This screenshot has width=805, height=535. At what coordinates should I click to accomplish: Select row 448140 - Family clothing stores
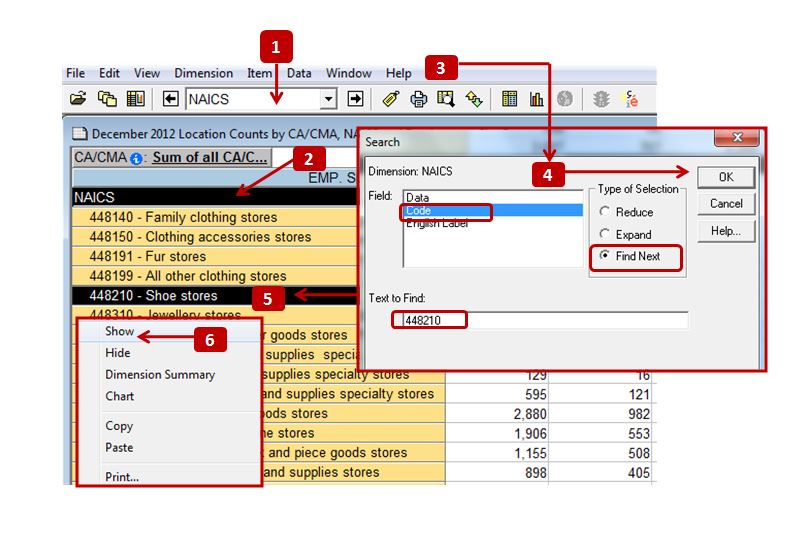tap(215, 217)
